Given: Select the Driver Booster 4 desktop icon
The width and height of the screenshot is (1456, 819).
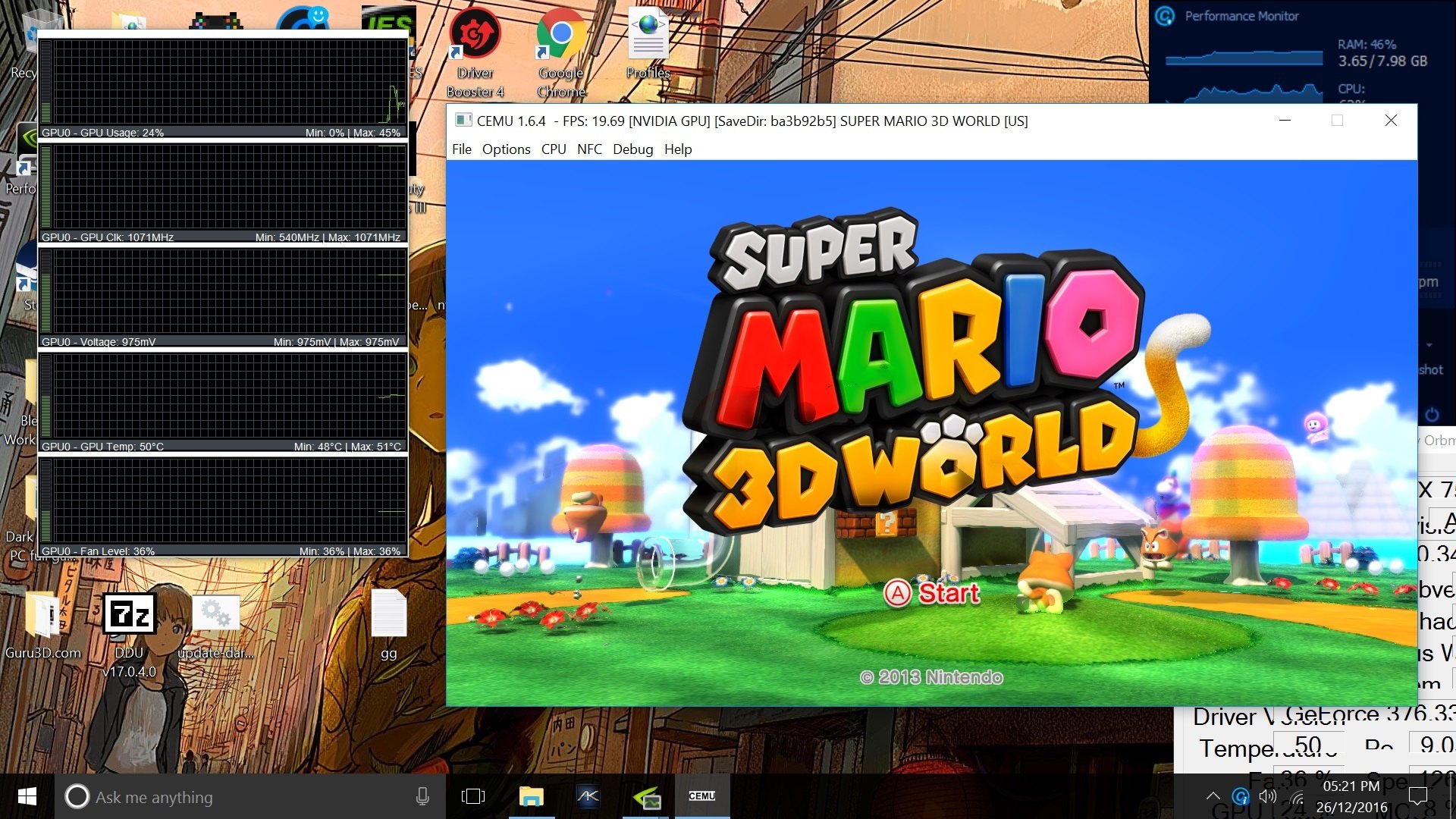Looking at the screenshot, I should pyautogui.click(x=475, y=55).
